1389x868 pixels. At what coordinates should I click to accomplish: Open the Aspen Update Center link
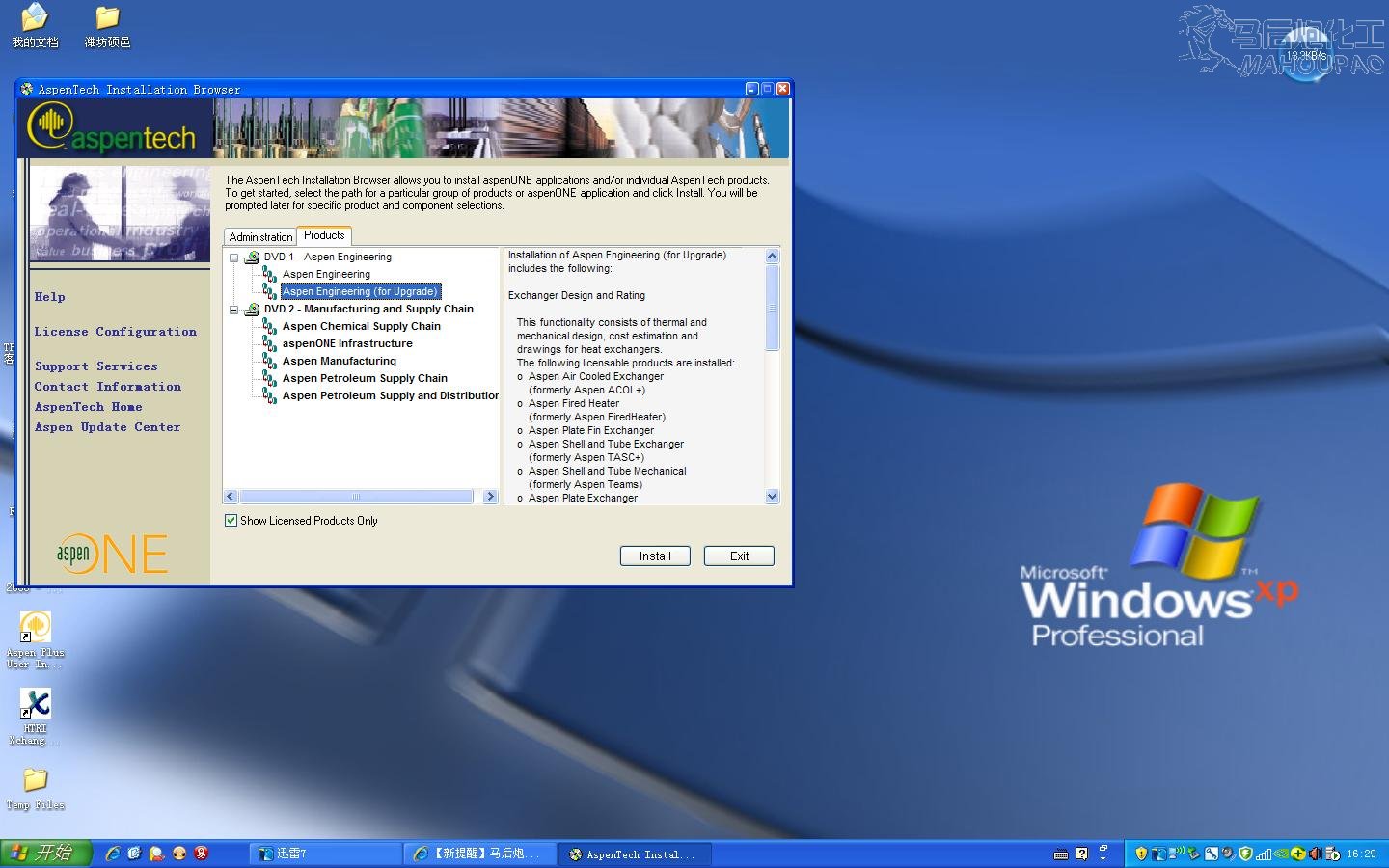pyautogui.click(x=108, y=427)
